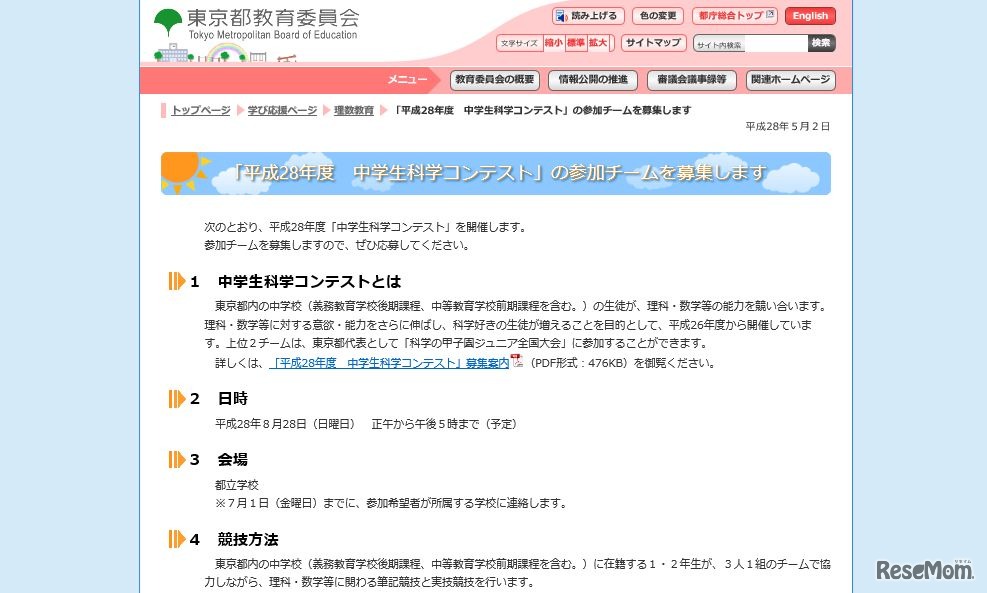Image resolution: width=987 pixels, height=593 pixels.
Task: Click the orange marker beside 日時
Action: pos(177,398)
